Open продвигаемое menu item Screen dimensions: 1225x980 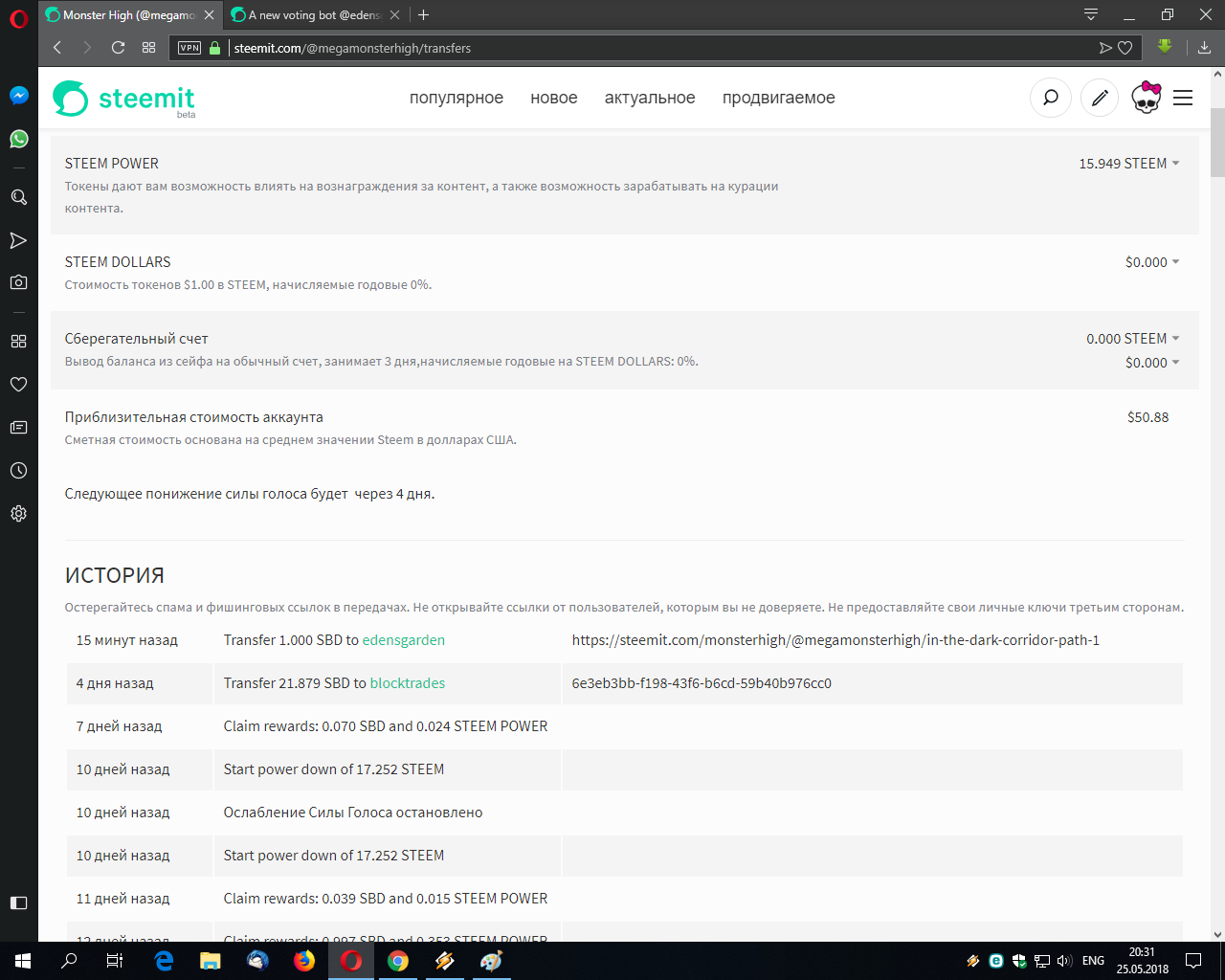tap(779, 98)
